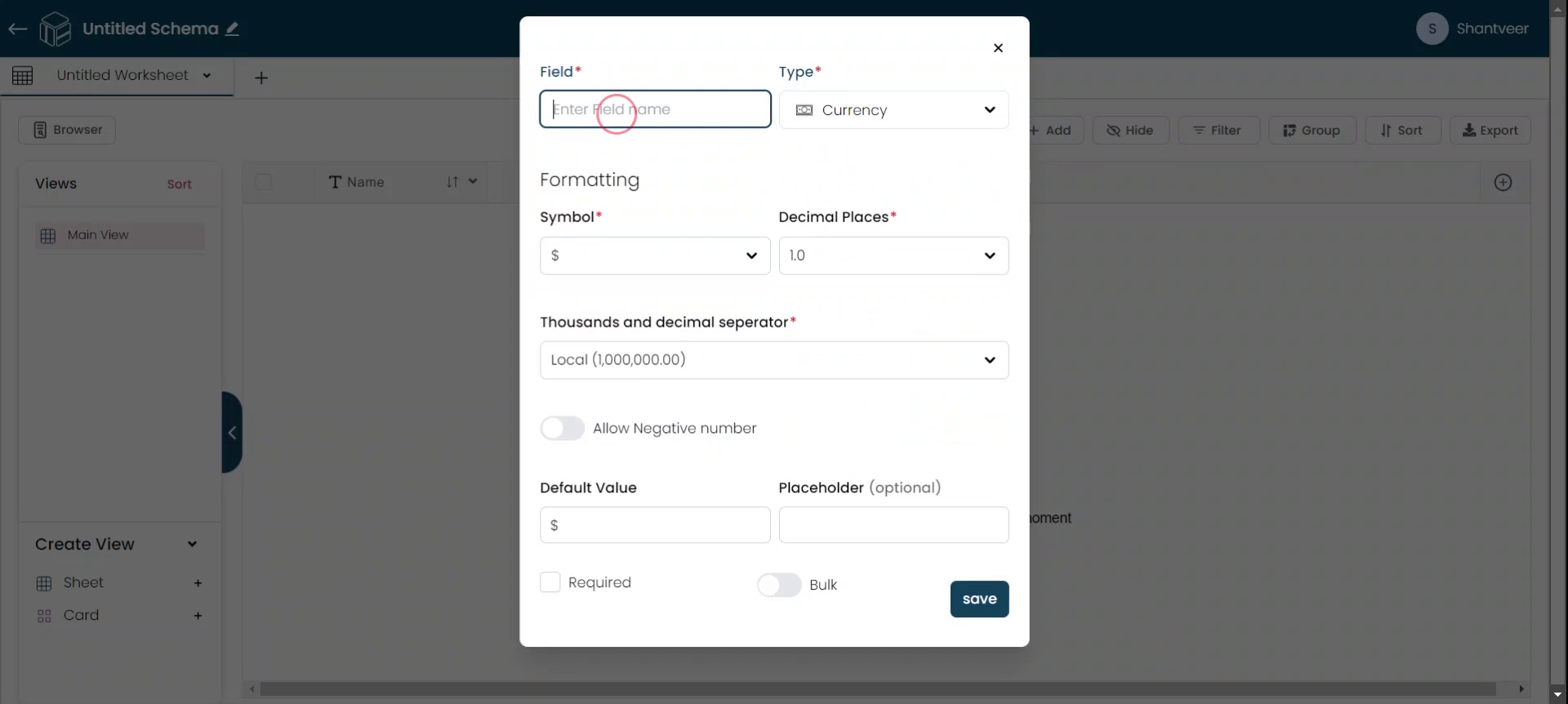Click the plus icon next to Sheet

[198, 583]
